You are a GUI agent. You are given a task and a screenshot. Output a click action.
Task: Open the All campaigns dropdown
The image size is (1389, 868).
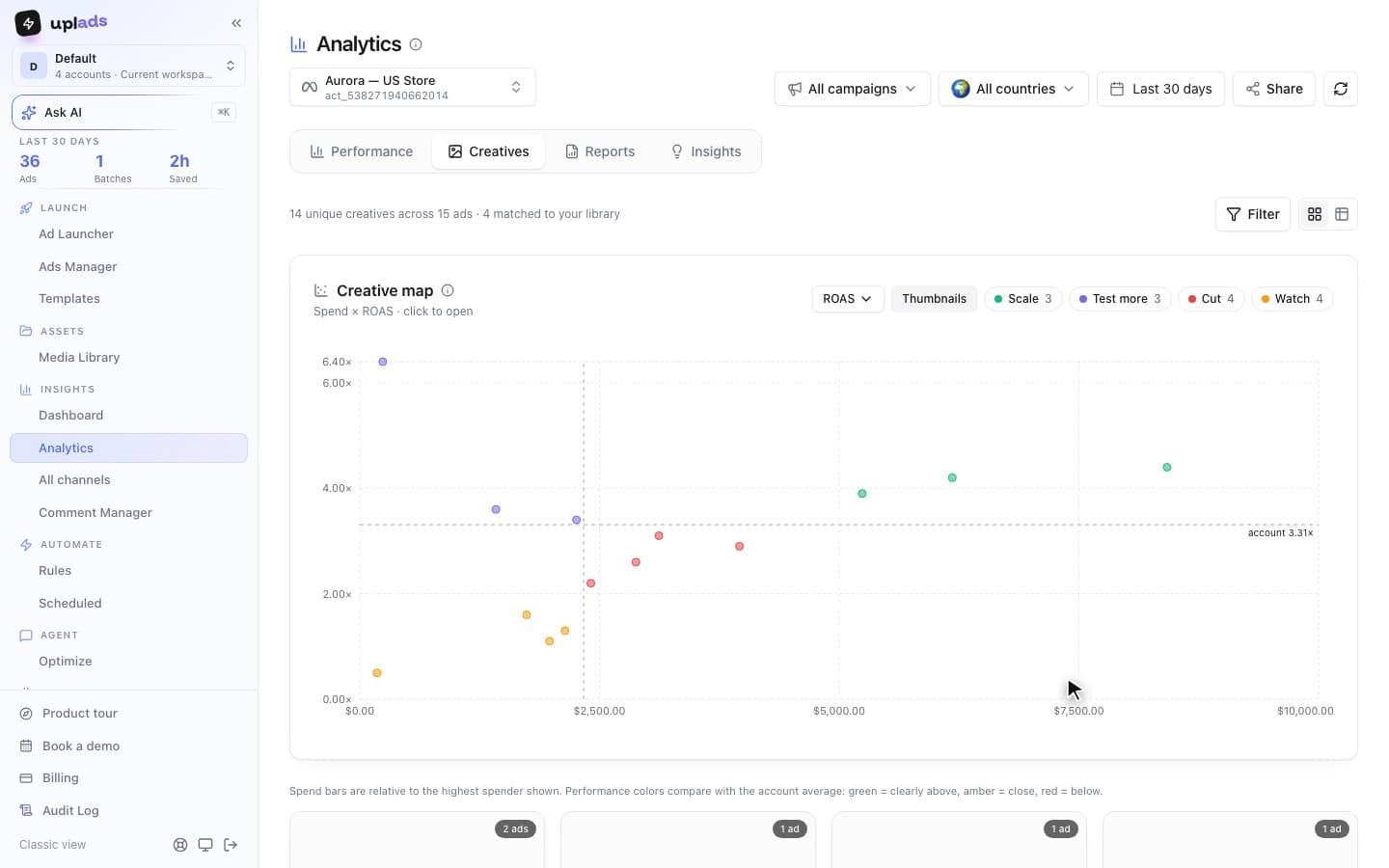pos(853,89)
